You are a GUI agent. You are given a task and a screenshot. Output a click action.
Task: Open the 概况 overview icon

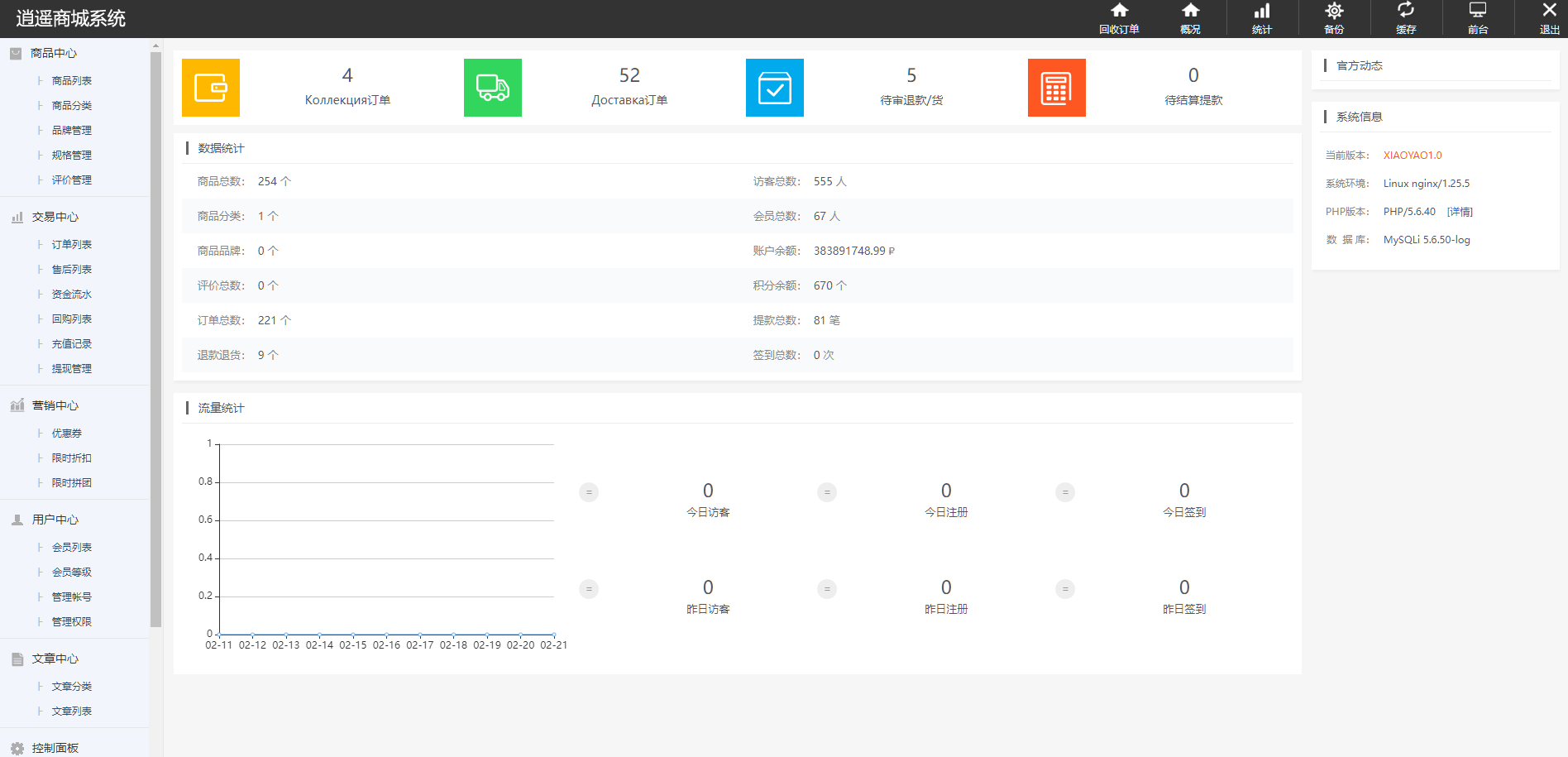[1190, 12]
